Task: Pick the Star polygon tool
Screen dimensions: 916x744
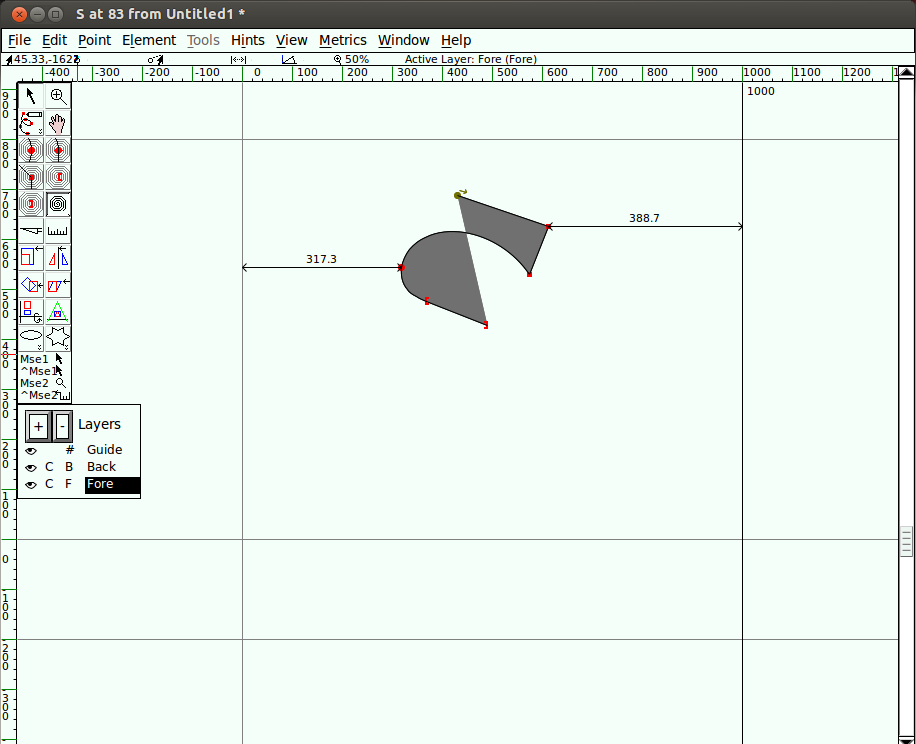Action: coord(58,336)
